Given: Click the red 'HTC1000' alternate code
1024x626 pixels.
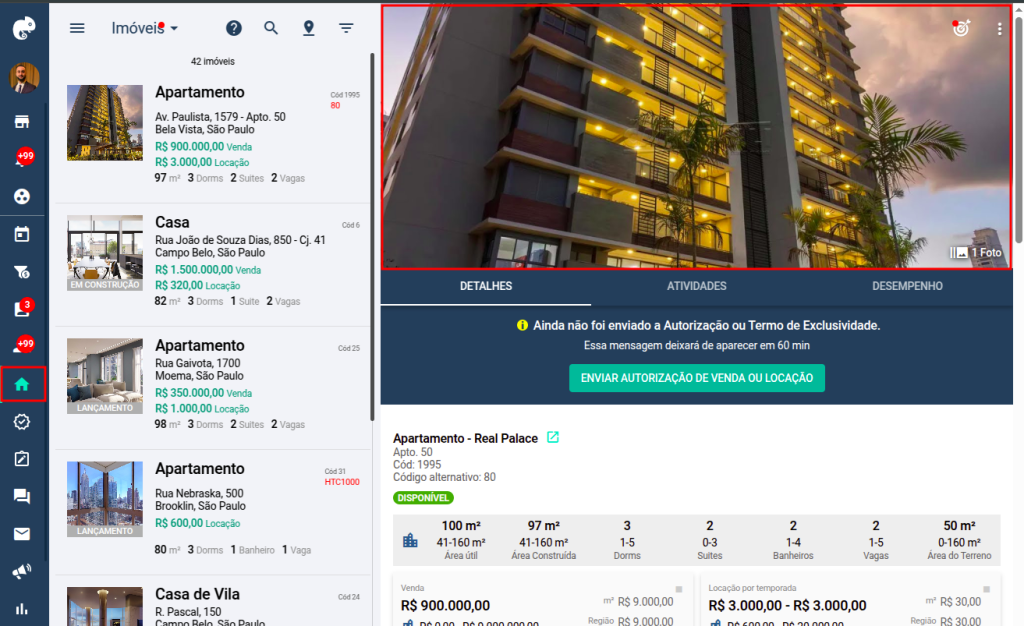Looking at the screenshot, I should point(342,482).
